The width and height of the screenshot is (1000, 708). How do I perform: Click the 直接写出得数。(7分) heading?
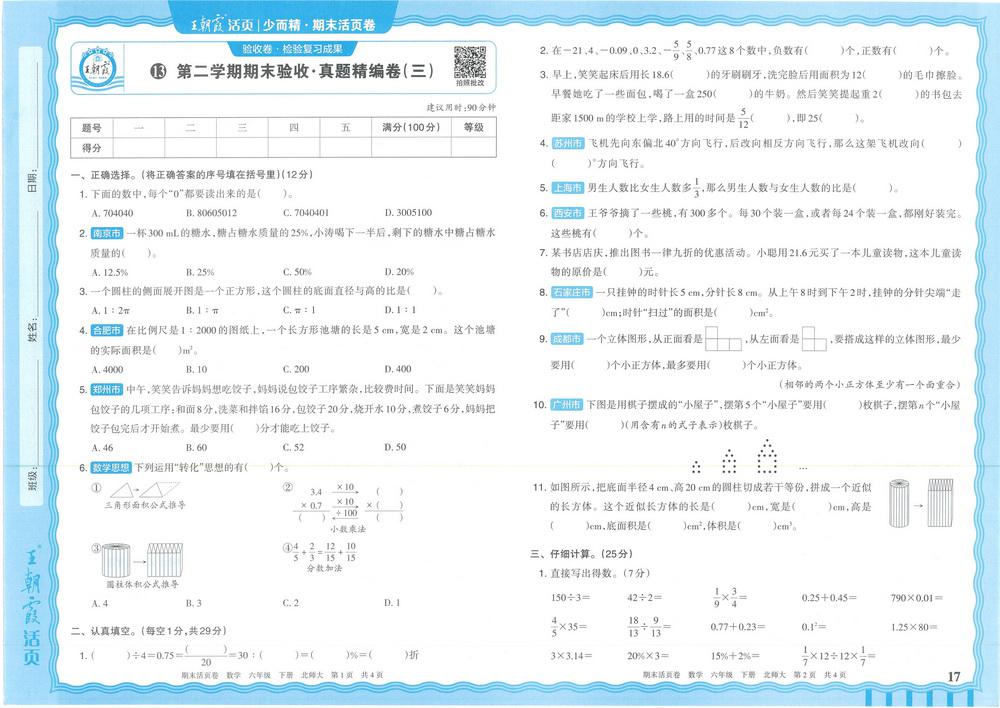pyautogui.click(x=599, y=573)
